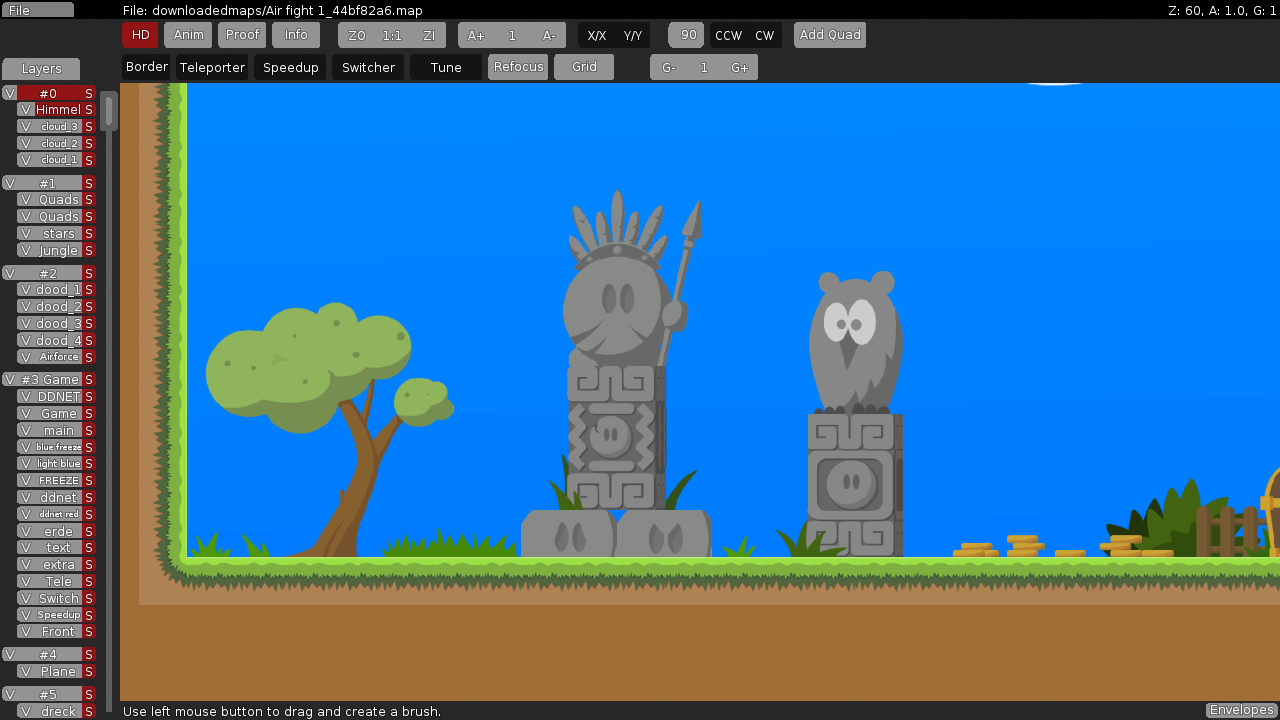1280x720 pixels.
Task: Switch to the Layers tab
Action: (x=41, y=69)
